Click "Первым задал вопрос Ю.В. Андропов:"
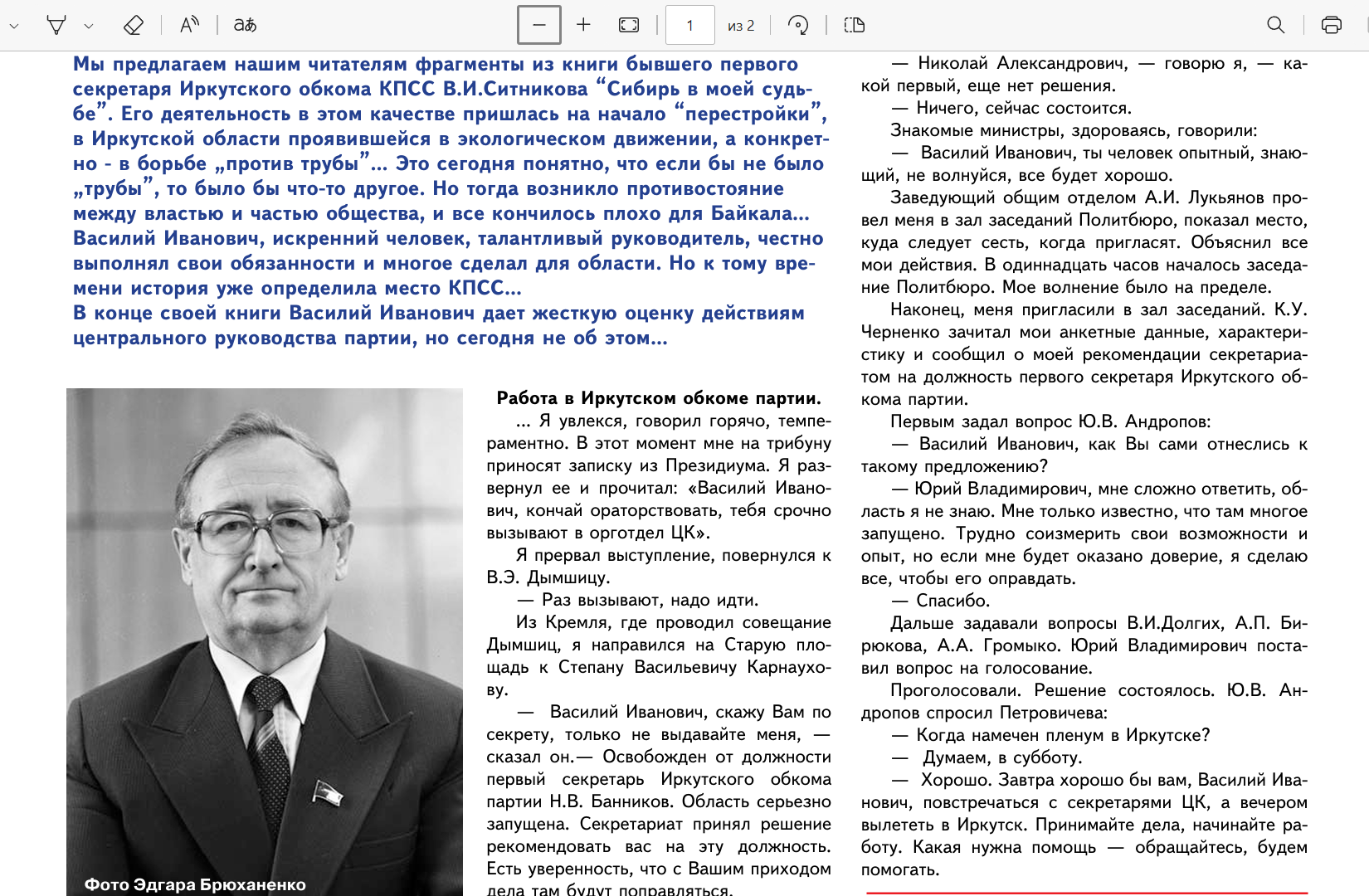The width and height of the screenshot is (1369, 896). click(x=1050, y=421)
